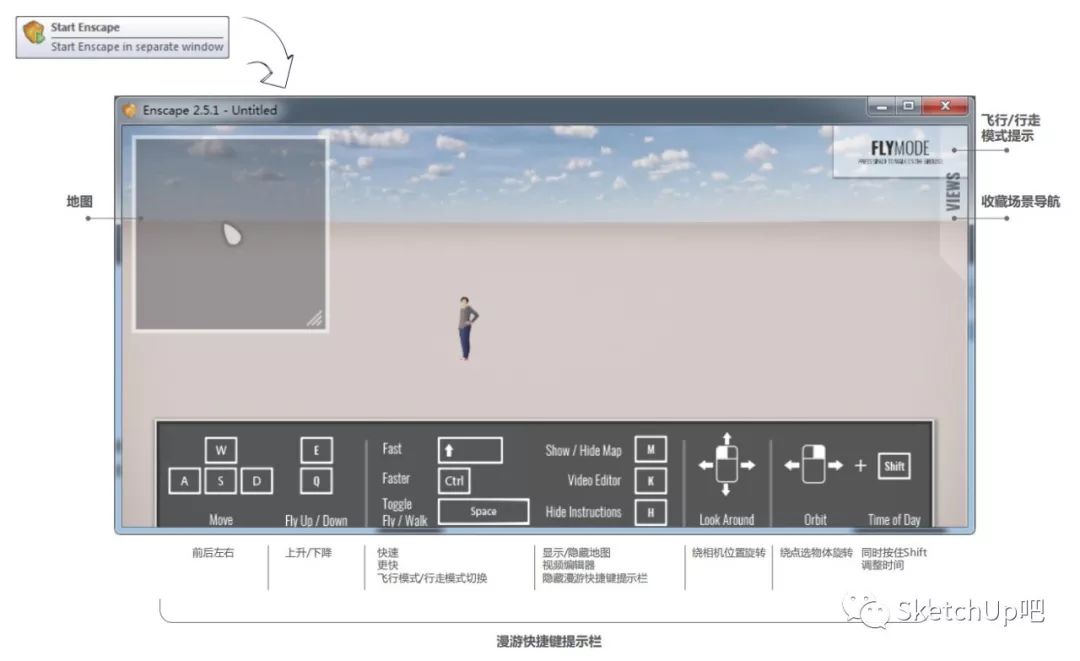Click the D key icon
This screenshot has width=1080, height=661.
[x=256, y=481]
